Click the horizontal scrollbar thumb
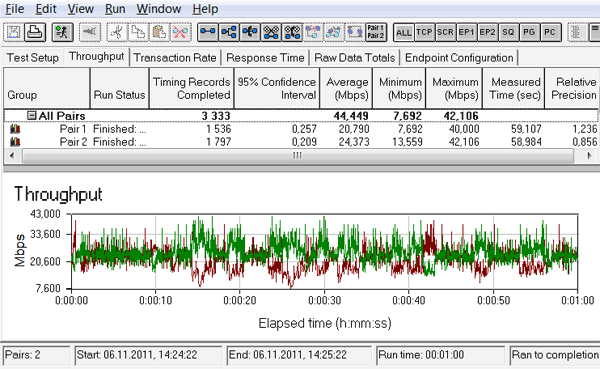This screenshot has height=369, width=600. tap(298, 156)
